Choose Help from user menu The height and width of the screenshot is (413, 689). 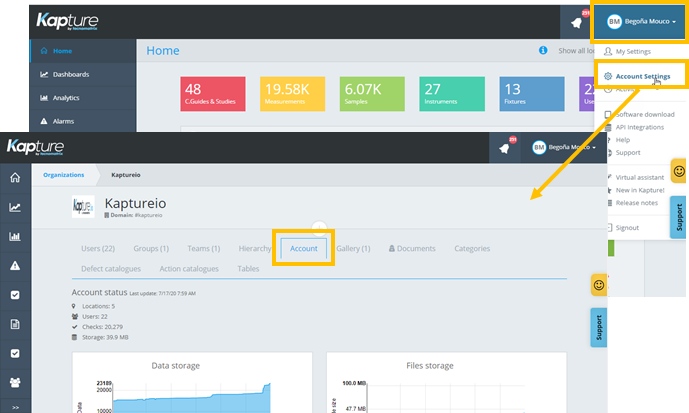[x=622, y=140]
